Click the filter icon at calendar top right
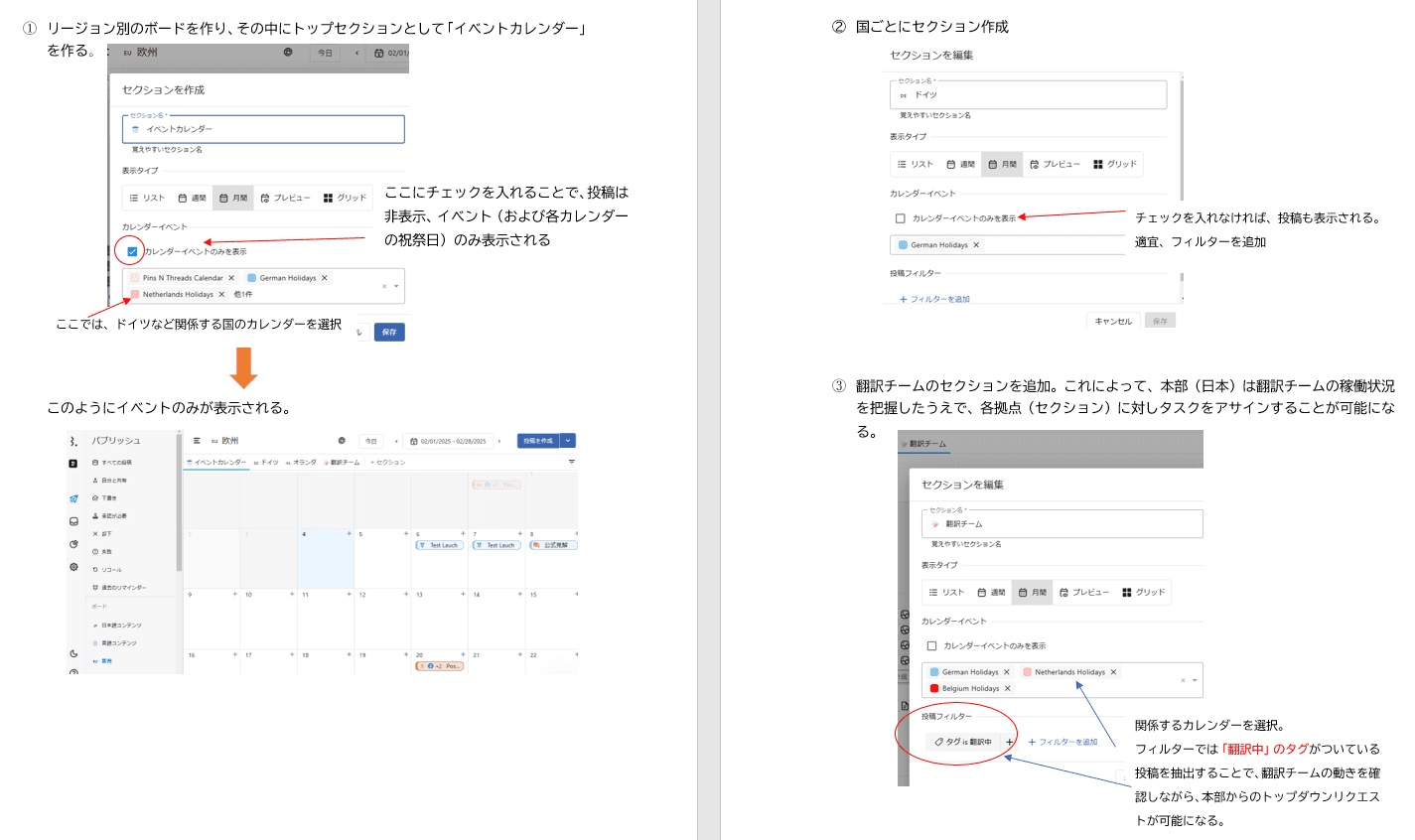 click(571, 462)
